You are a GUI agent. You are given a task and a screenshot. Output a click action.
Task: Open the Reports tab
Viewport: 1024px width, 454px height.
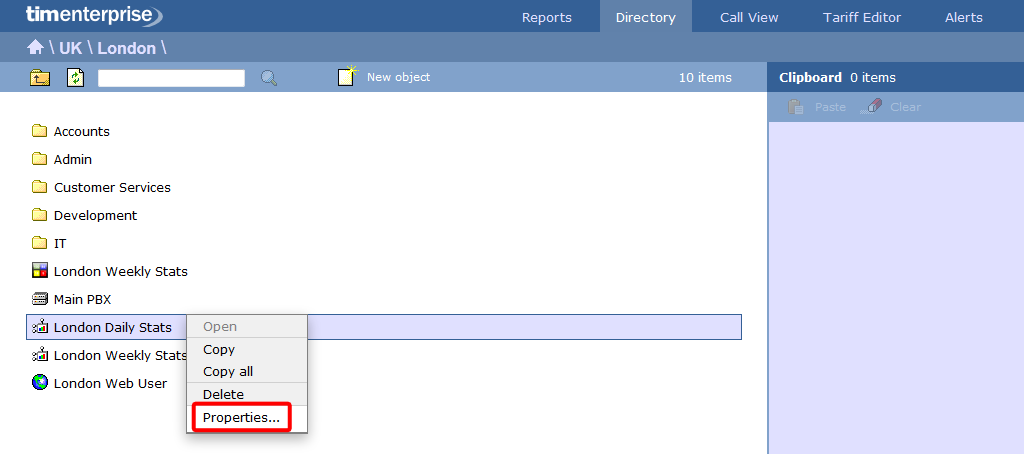click(547, 17)
